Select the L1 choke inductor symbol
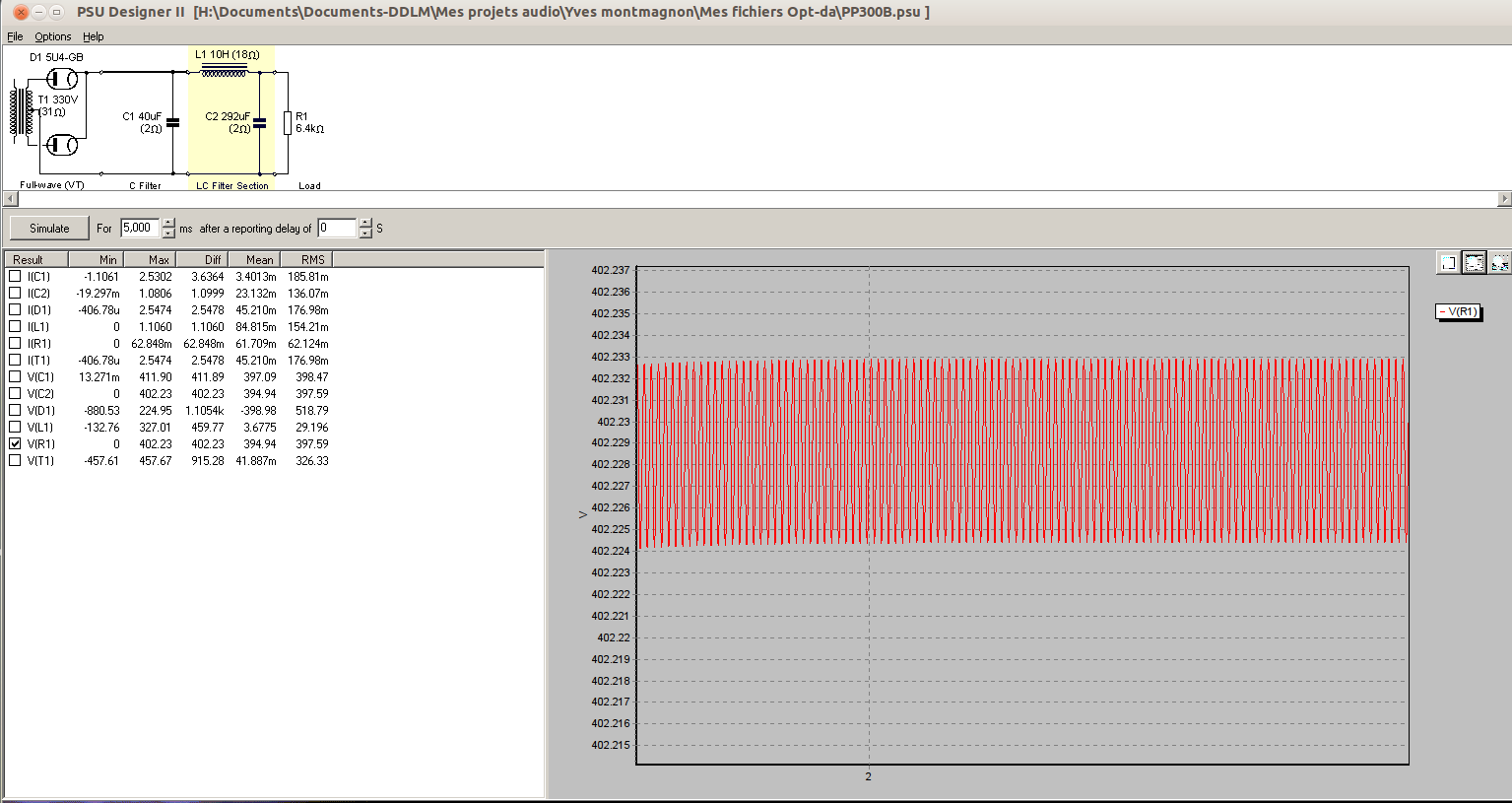 (x=225, y=70)
